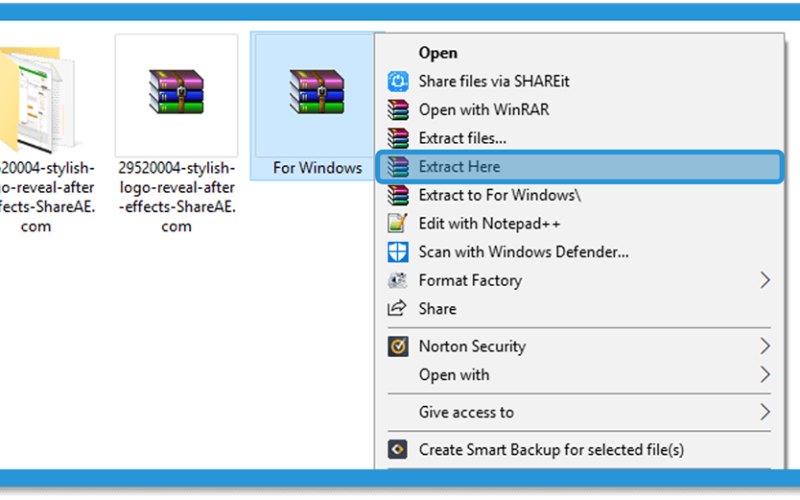This screenshot has height=500, width=800.
Task: Click WinRAR icon beside Extract Here
Action: 398,167
